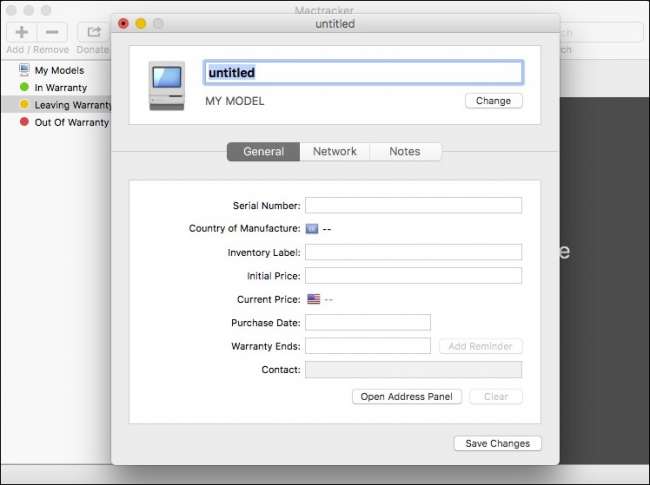
Task: Click the Save Changes button
Action: [497, 444]
